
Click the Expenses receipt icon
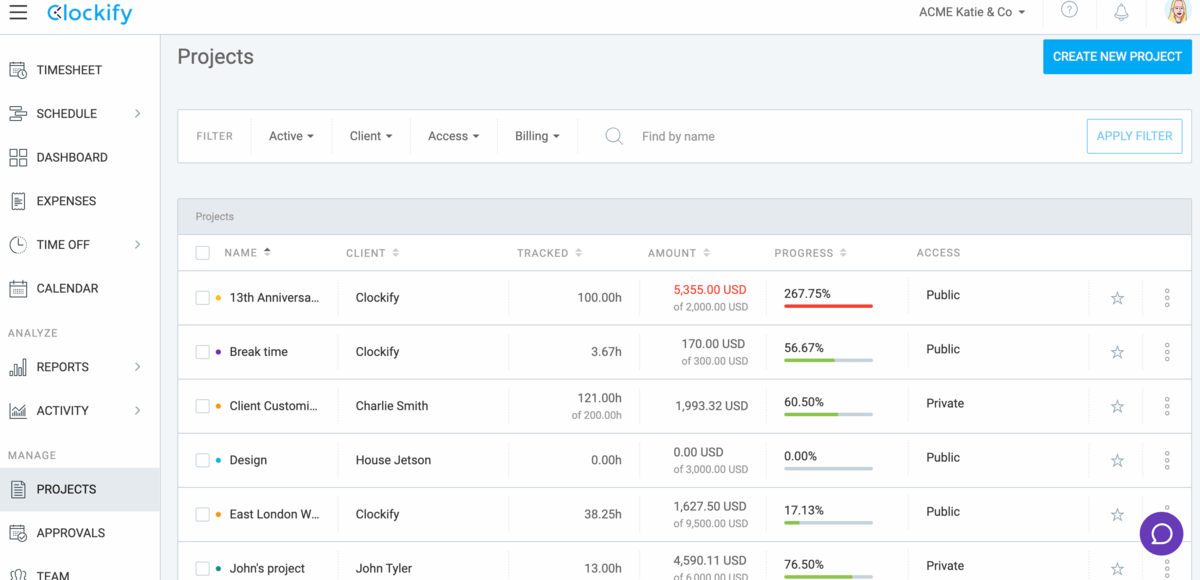pyautogui.click(x=18, y=201)
